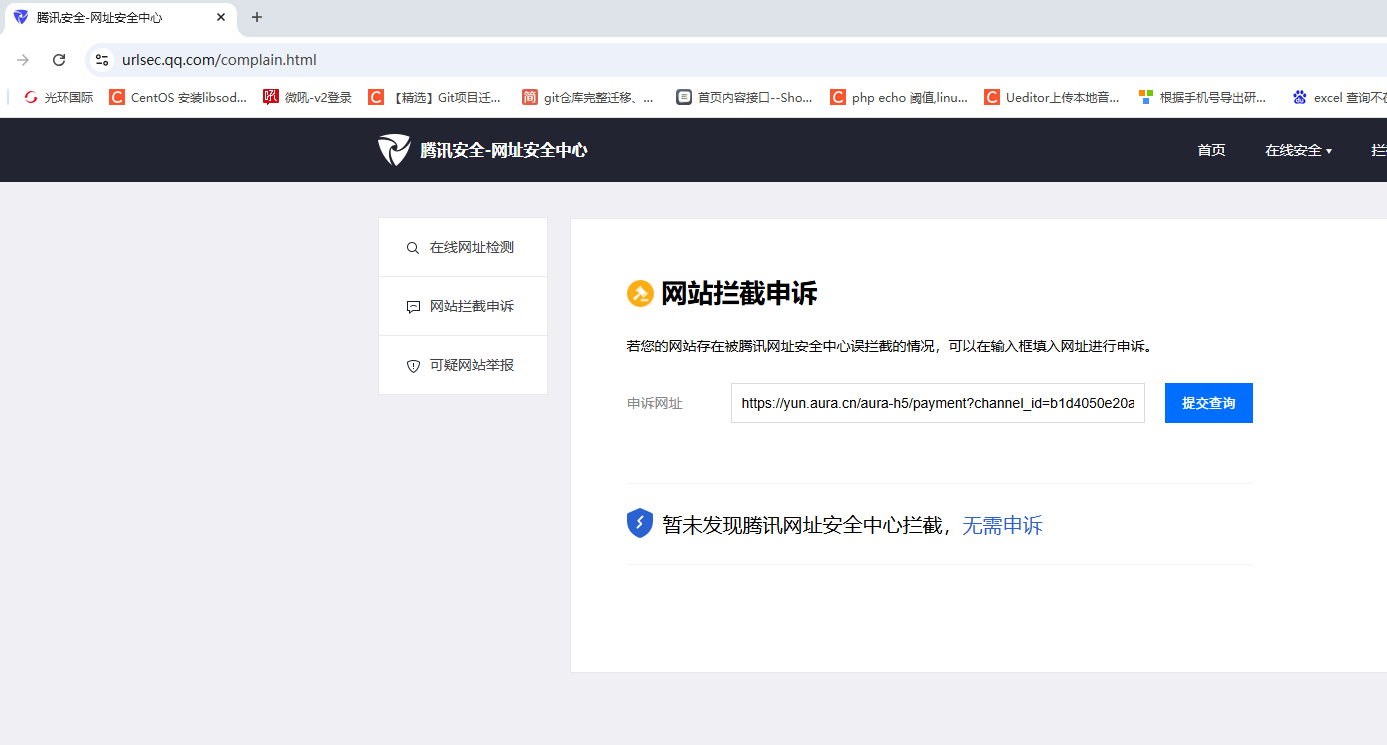Reload the page with the refresh icon

[x=59, y=60]
